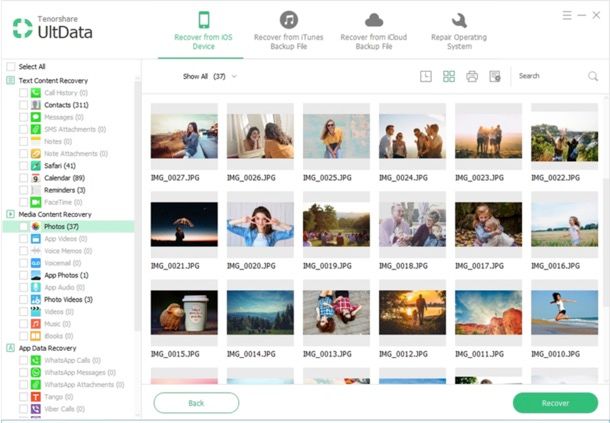The image size is (610, 423).
Task: Click the search magnifier icon
Action: click(593, 76)
